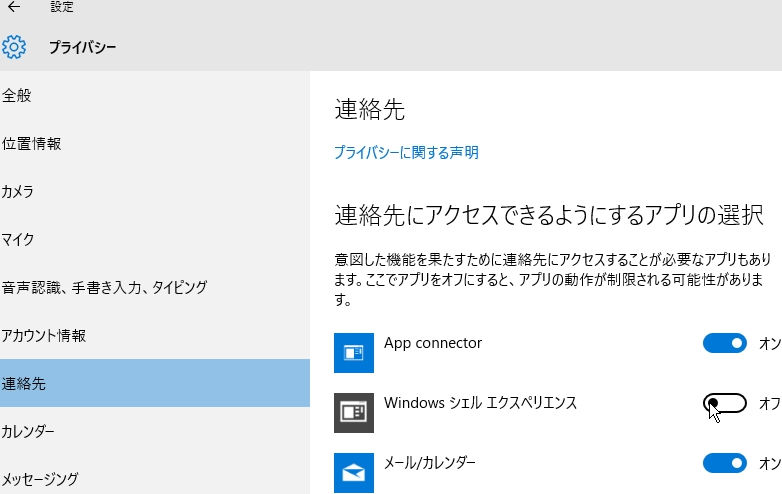The image size is (782, 494).
Task: Select the highlighted 連絡先 sidebar item
Action: tap(155, 383)
